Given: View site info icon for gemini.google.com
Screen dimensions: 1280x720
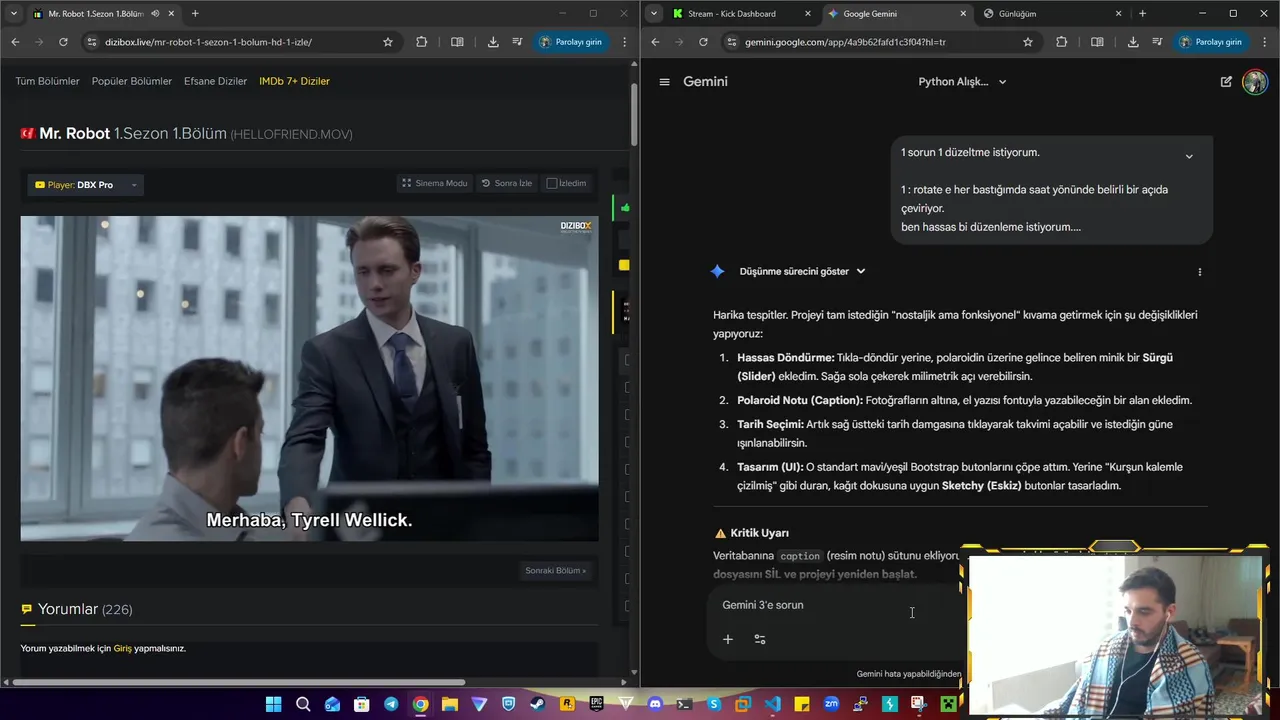Looking at the screenshot, I should pos(732,42).
